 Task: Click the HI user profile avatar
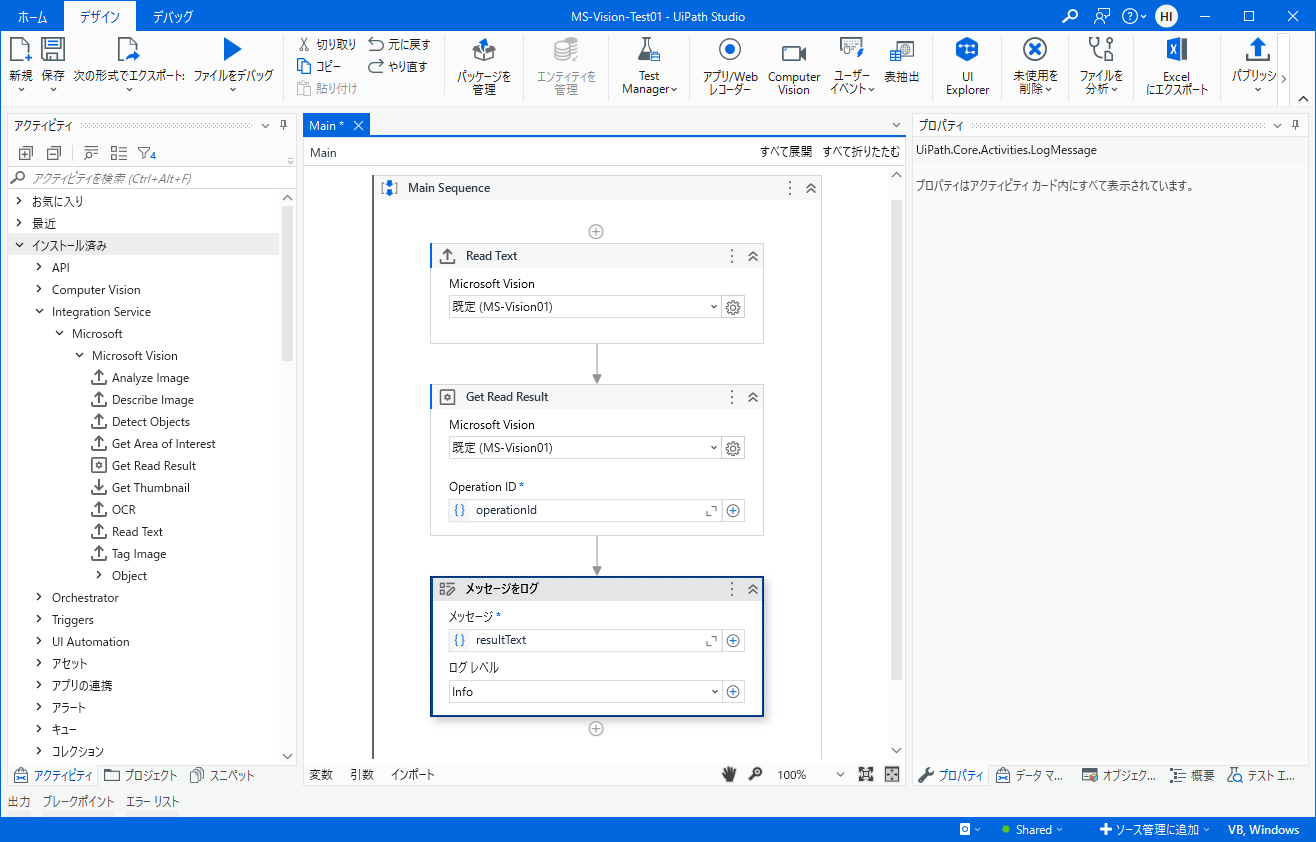point(1166,16)
